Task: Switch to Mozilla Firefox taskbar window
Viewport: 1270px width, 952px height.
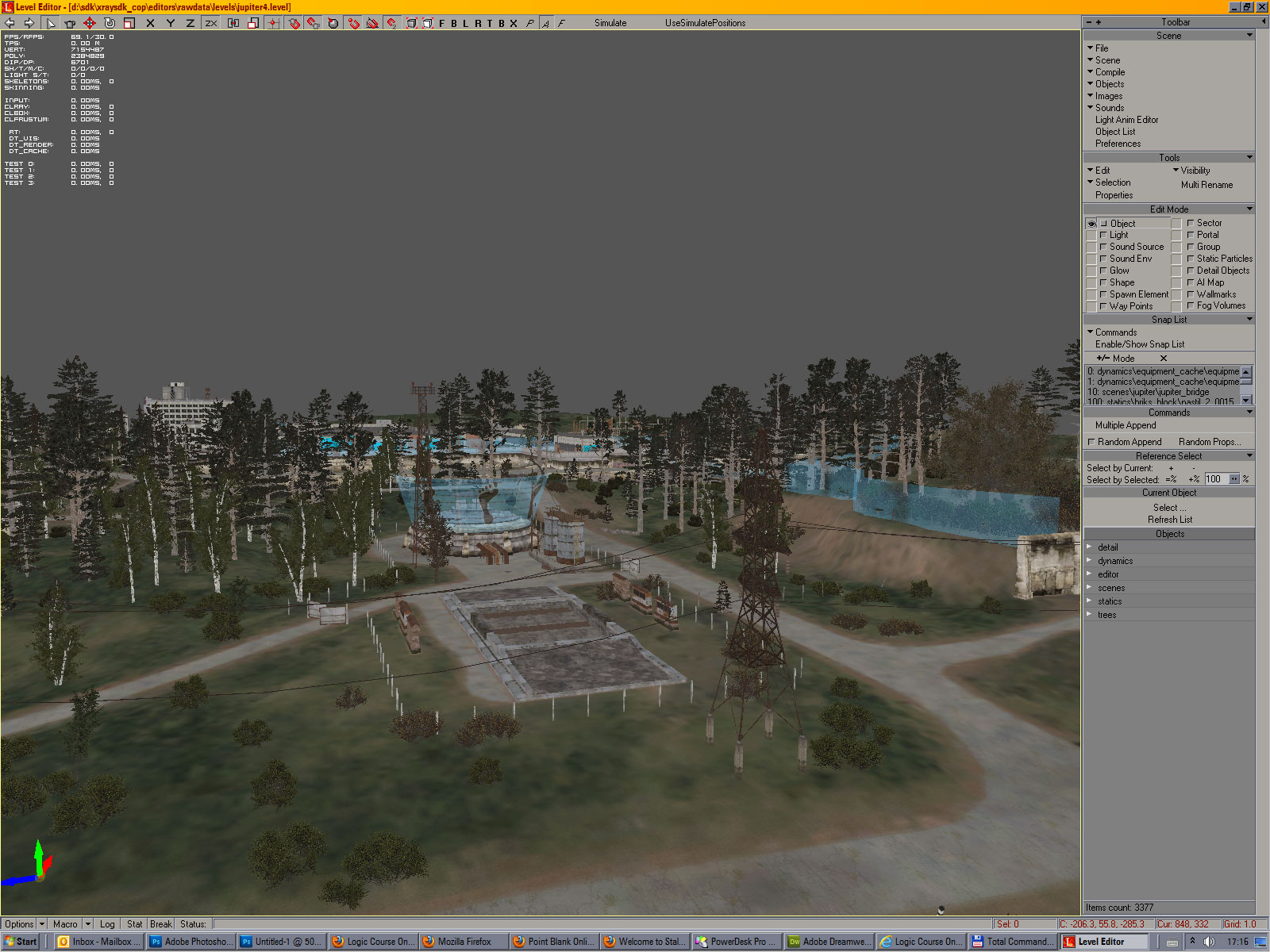Action: (x=464, y=942)
